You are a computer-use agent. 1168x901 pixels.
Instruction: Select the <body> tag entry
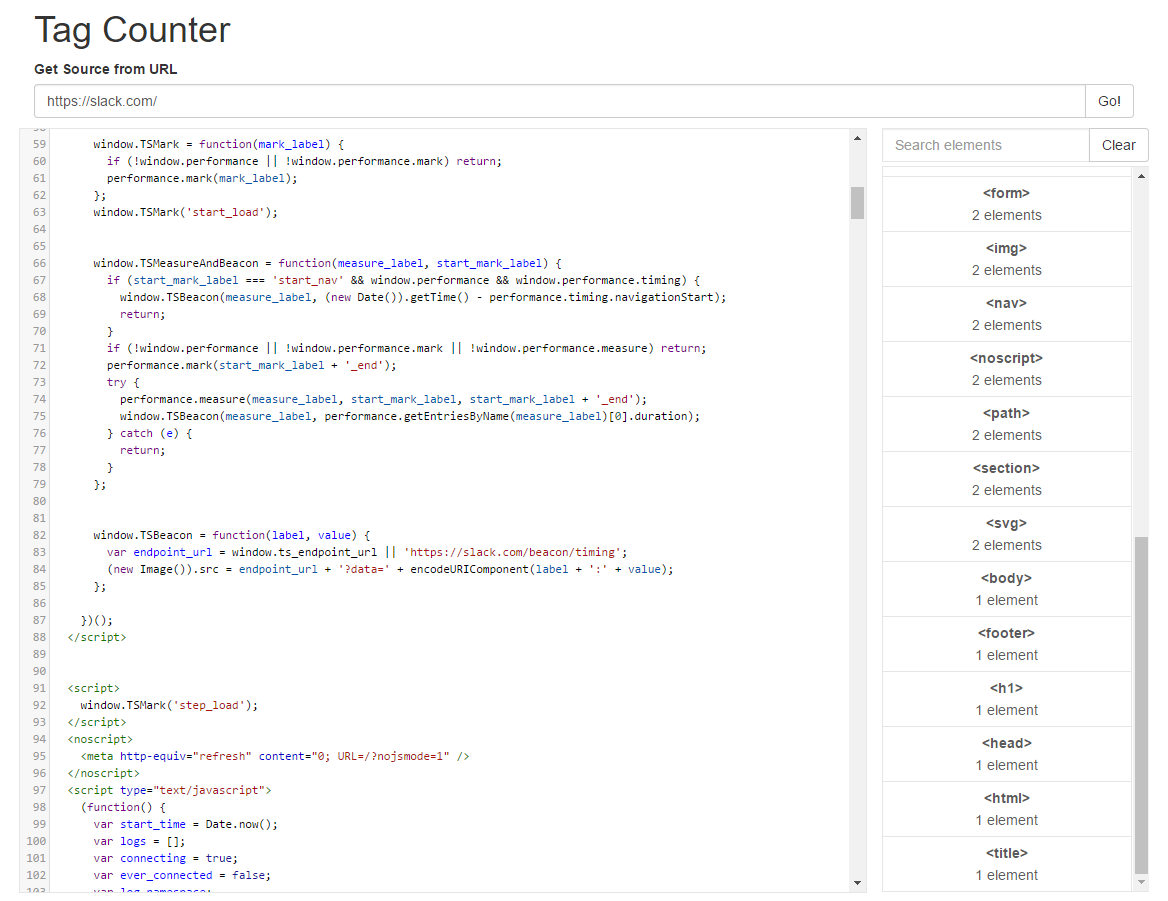[x=1006, y=590]
